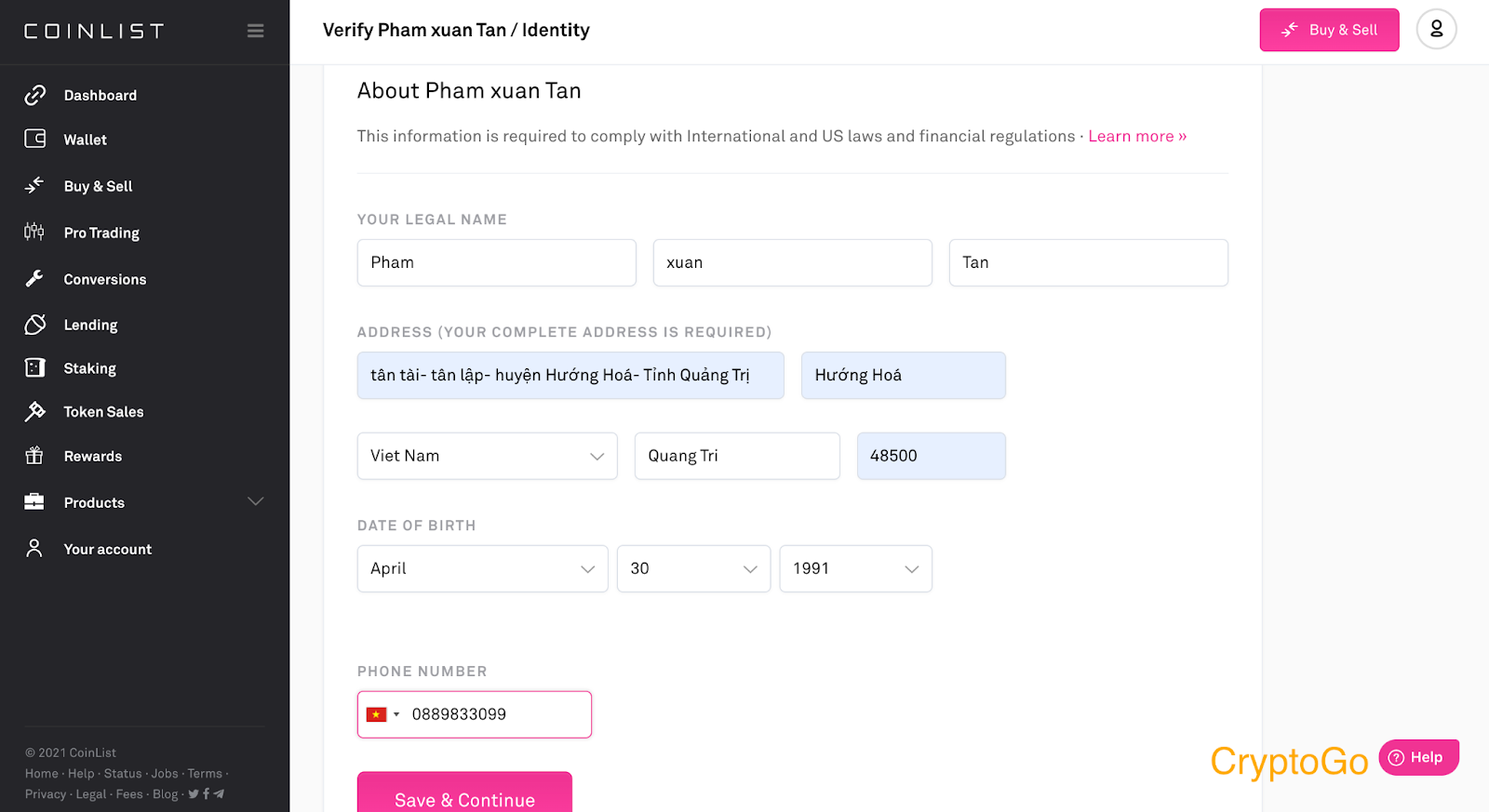Screen dimensions: 1489x812
Task: Click the Staking icon in sidebar
Action: [34, 367]
